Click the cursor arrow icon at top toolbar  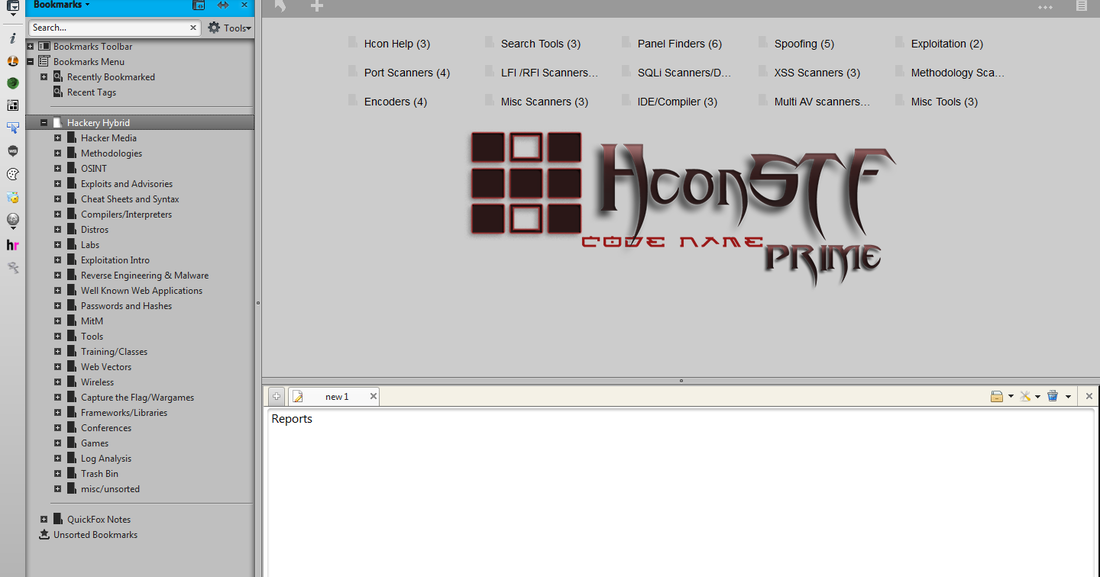click(280, 6)
